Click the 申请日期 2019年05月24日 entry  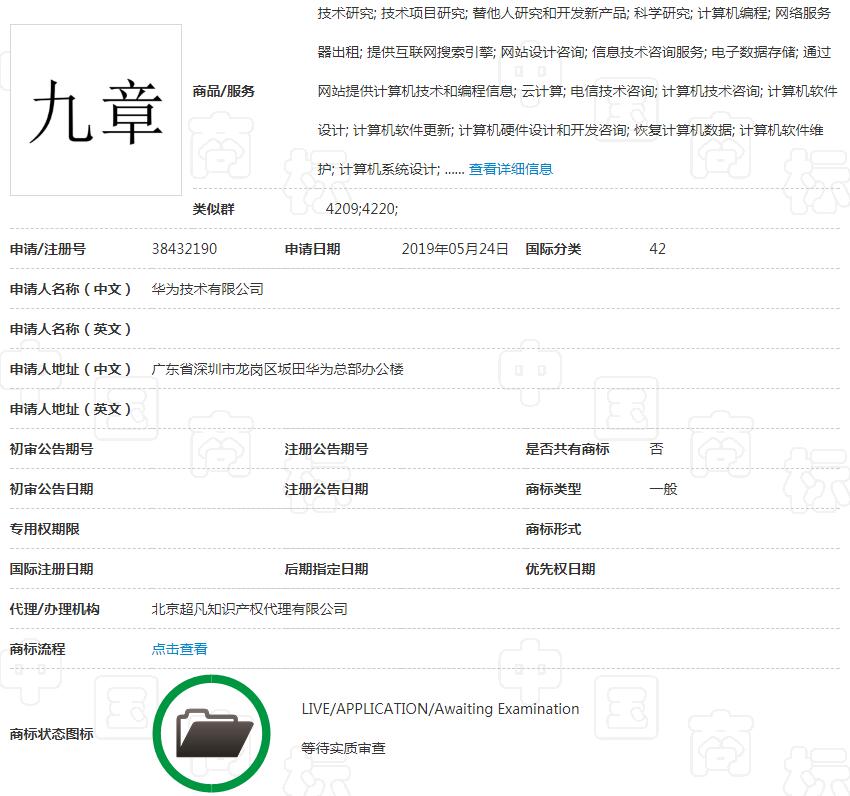tap(455, 248)
